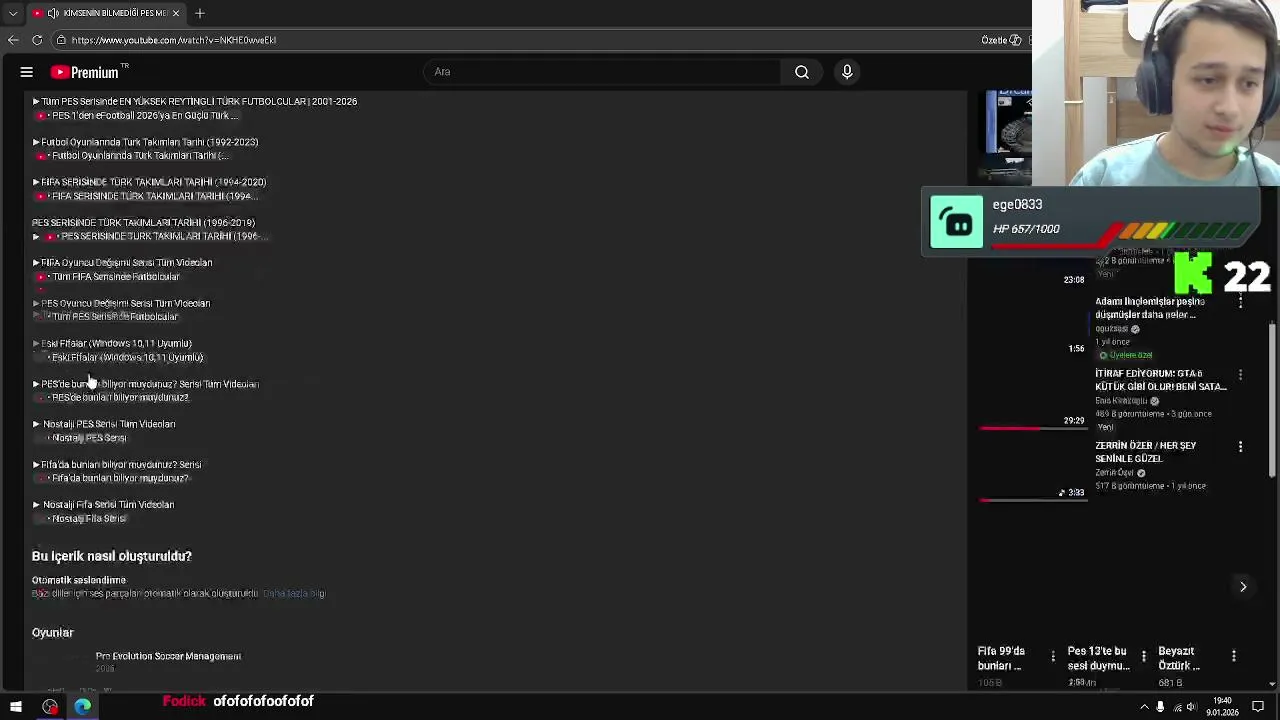The height and width of the screenshot is (720, 1280).
Task: Open PES'de bunları biliyor muydunuz? Serisi heading
Action: (x=150, y=384)
